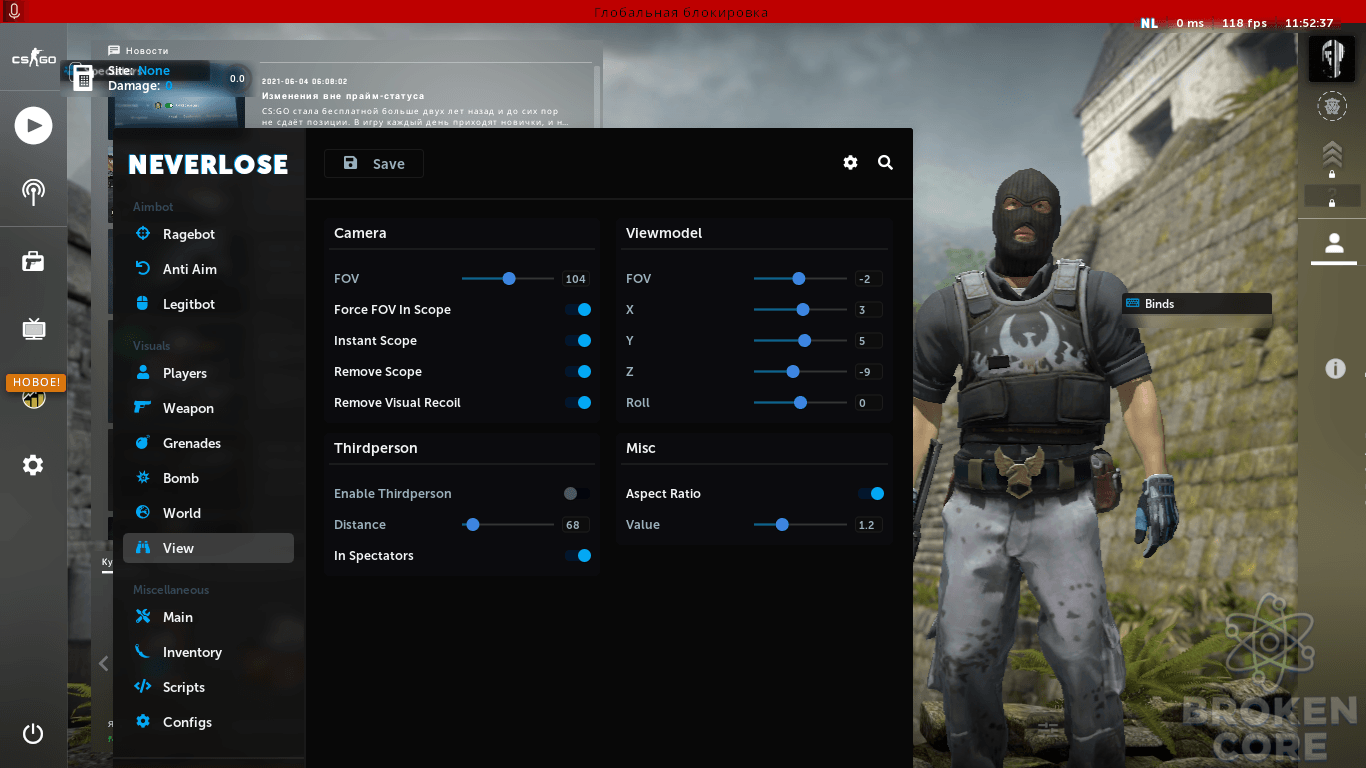
Task: Click the Camera FOV value box
Action: click(576, 279)
